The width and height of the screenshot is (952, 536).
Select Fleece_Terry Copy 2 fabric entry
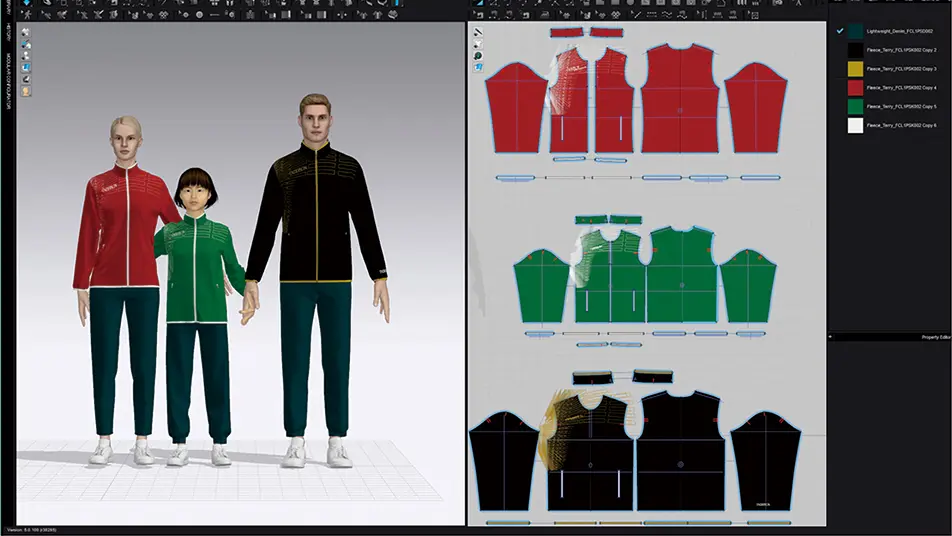tap(900, 49)
